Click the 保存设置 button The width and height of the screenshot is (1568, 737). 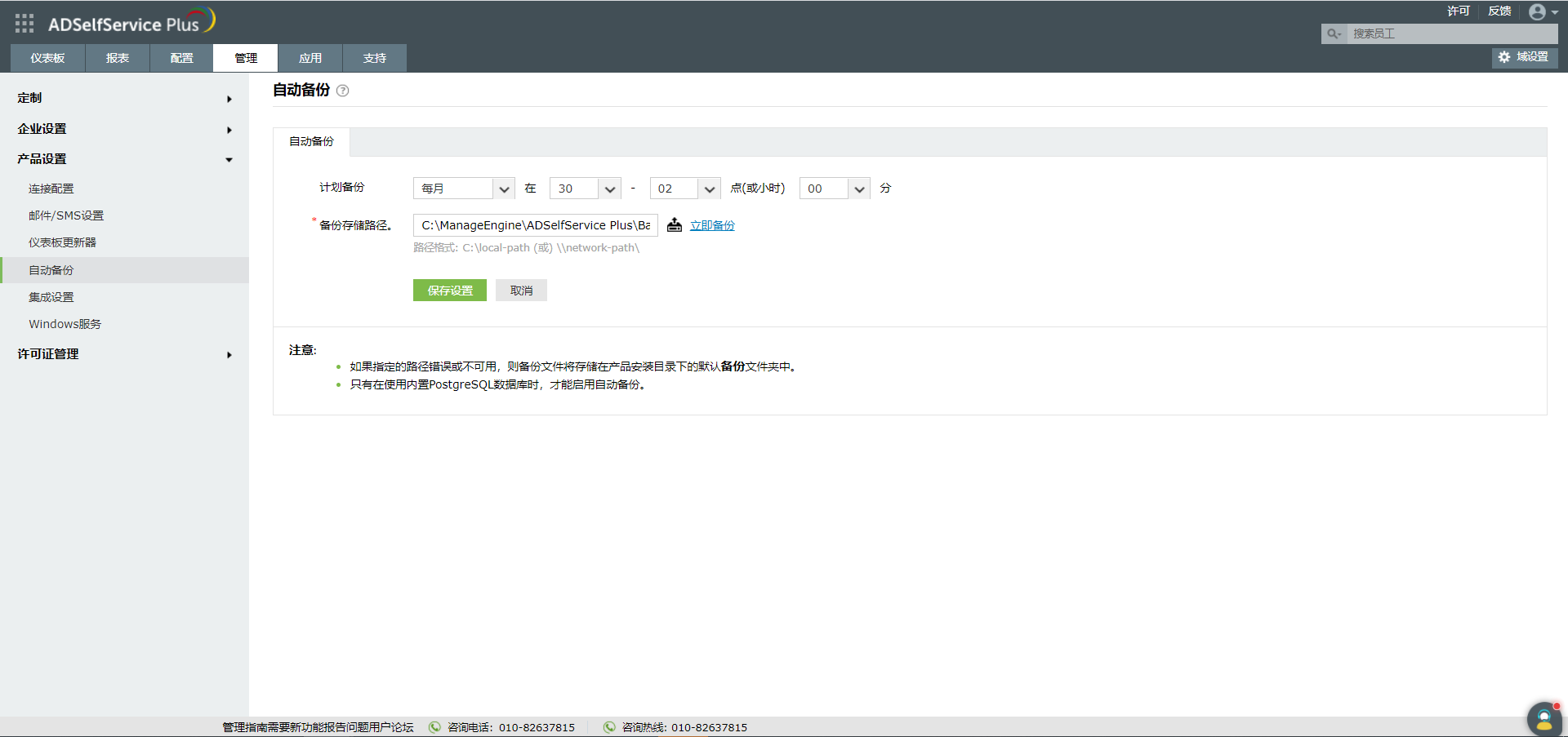(x=449, y=290)
